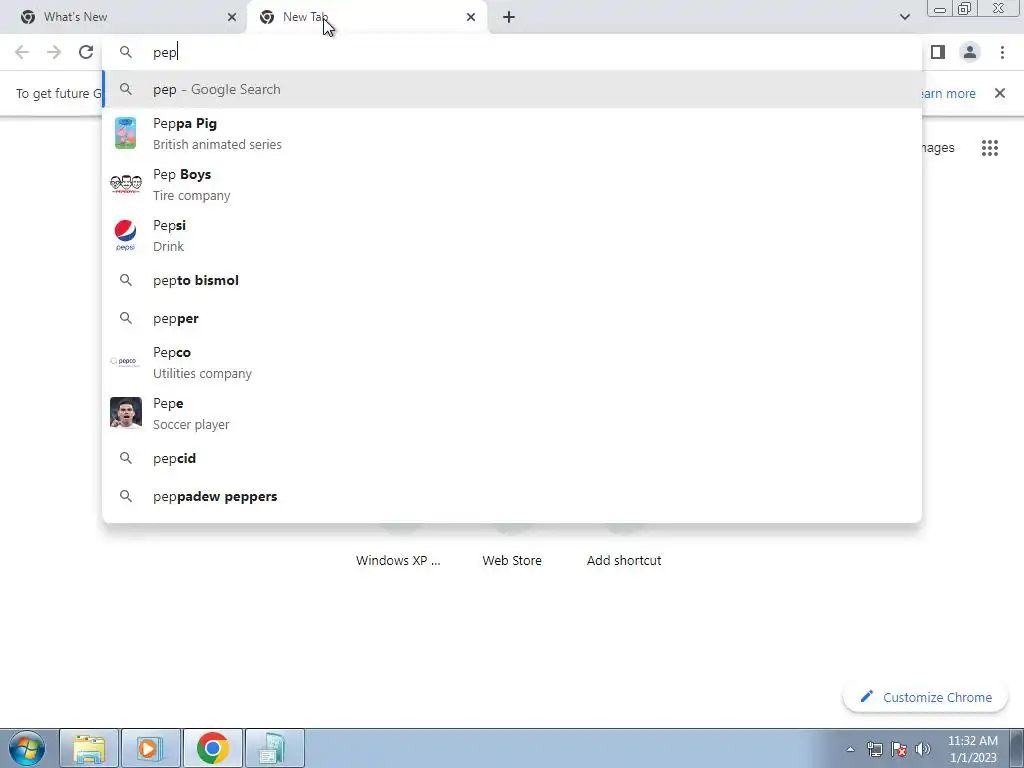Pick the pepcid suggestion
Viewport: 1024px width, 768px height.
[512, 458]
